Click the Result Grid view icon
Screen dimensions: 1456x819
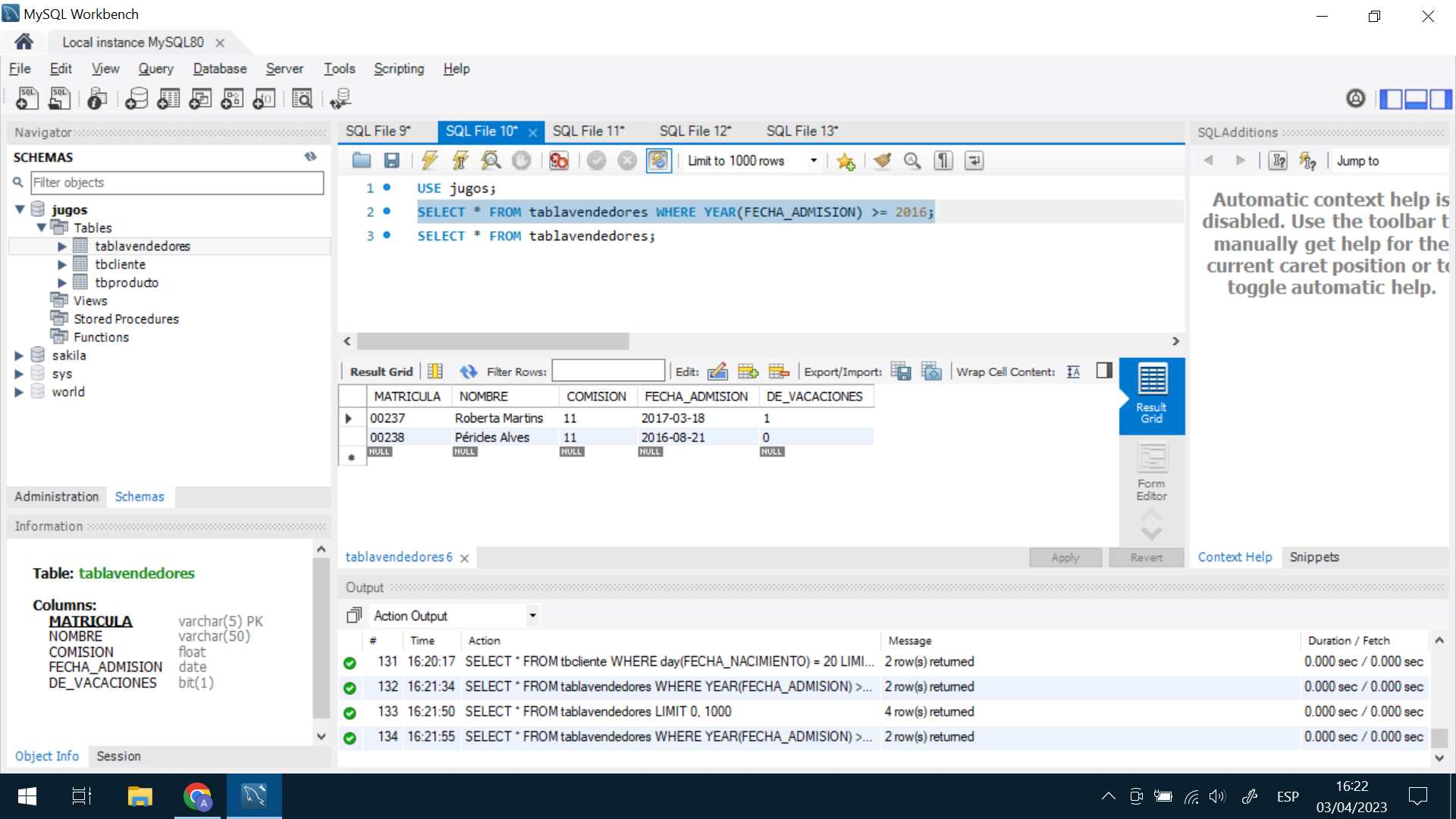[1152, 394]
